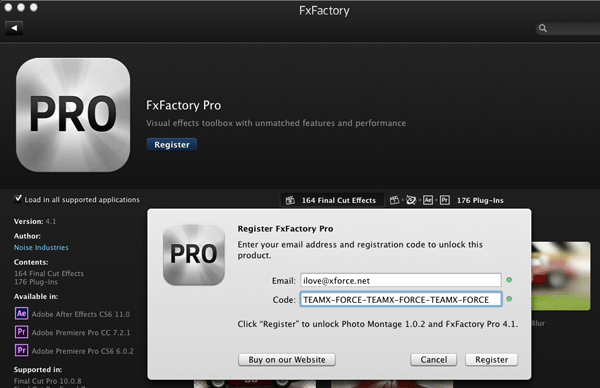600x388 pixels.
Task: Click the Register FxFactory Pro dialog heading
Action: click(x=285, y=229)
